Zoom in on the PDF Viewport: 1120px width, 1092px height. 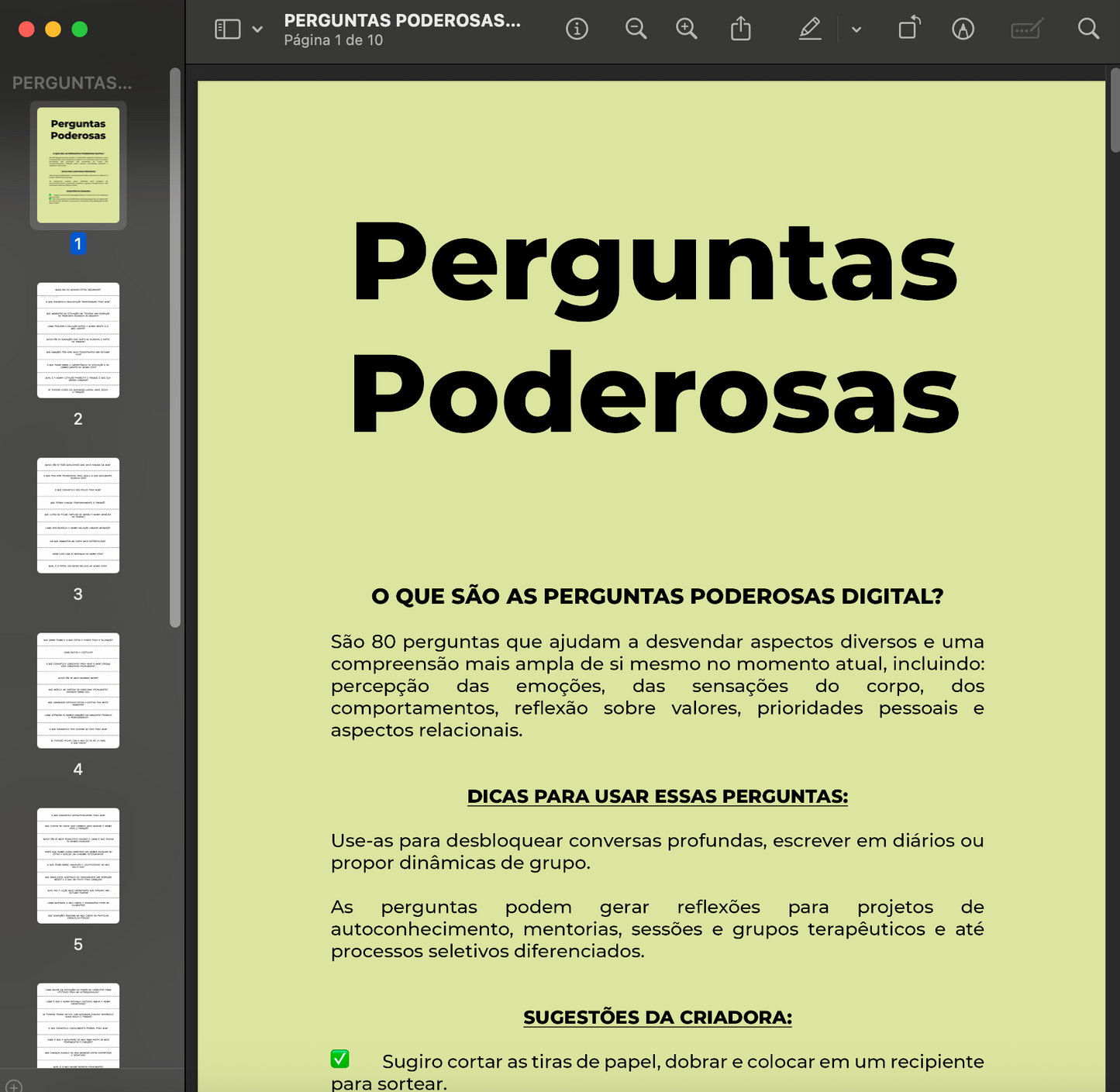coord(686,29)
